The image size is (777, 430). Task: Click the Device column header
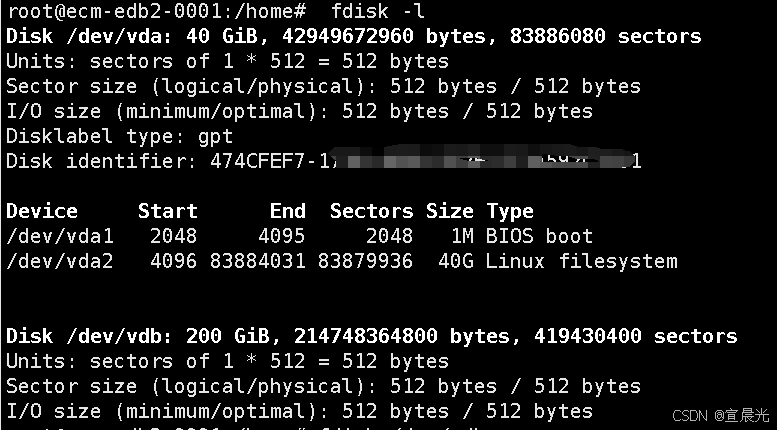pyautogui.click(x=42, y=212)
